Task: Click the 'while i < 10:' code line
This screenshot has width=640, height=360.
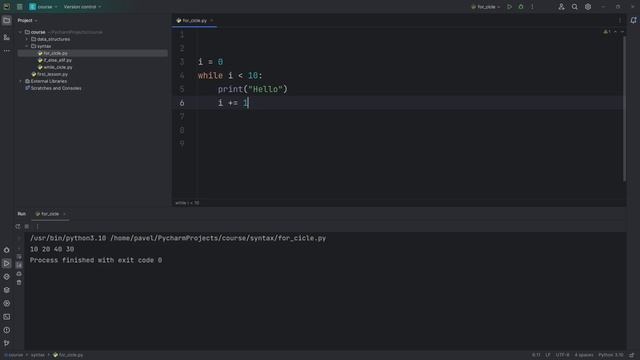Action: click(x=230, y=76)
